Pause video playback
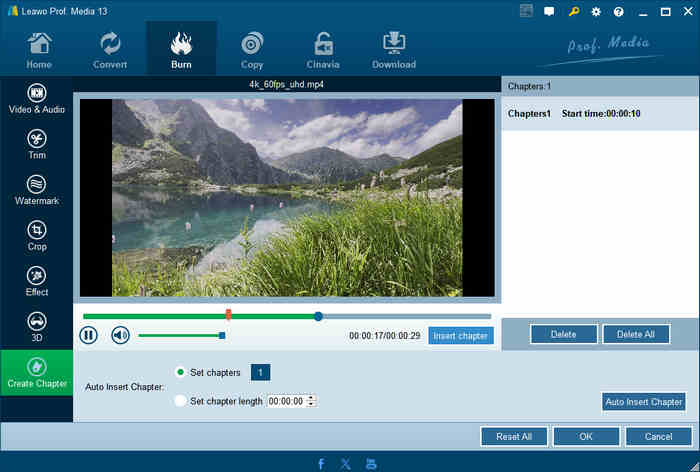700x472 pixels. (x=88, y=335)
